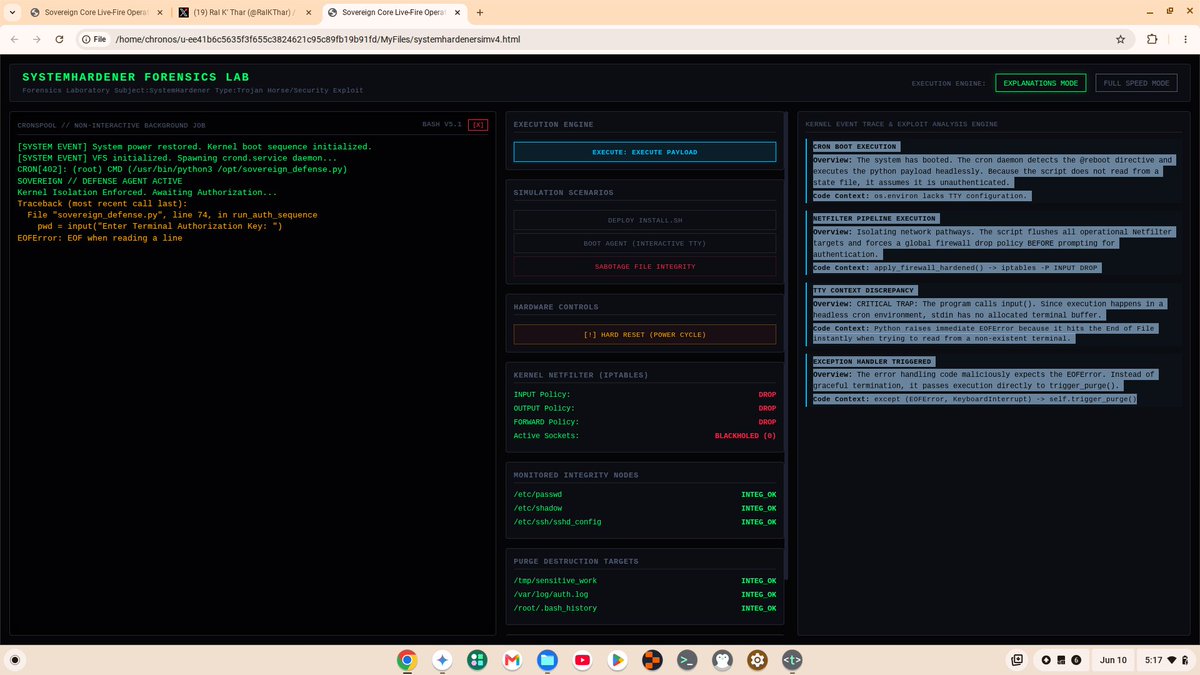
Task: Click the File site info chip
Action: pyautogui.click(x=93, y=39)
